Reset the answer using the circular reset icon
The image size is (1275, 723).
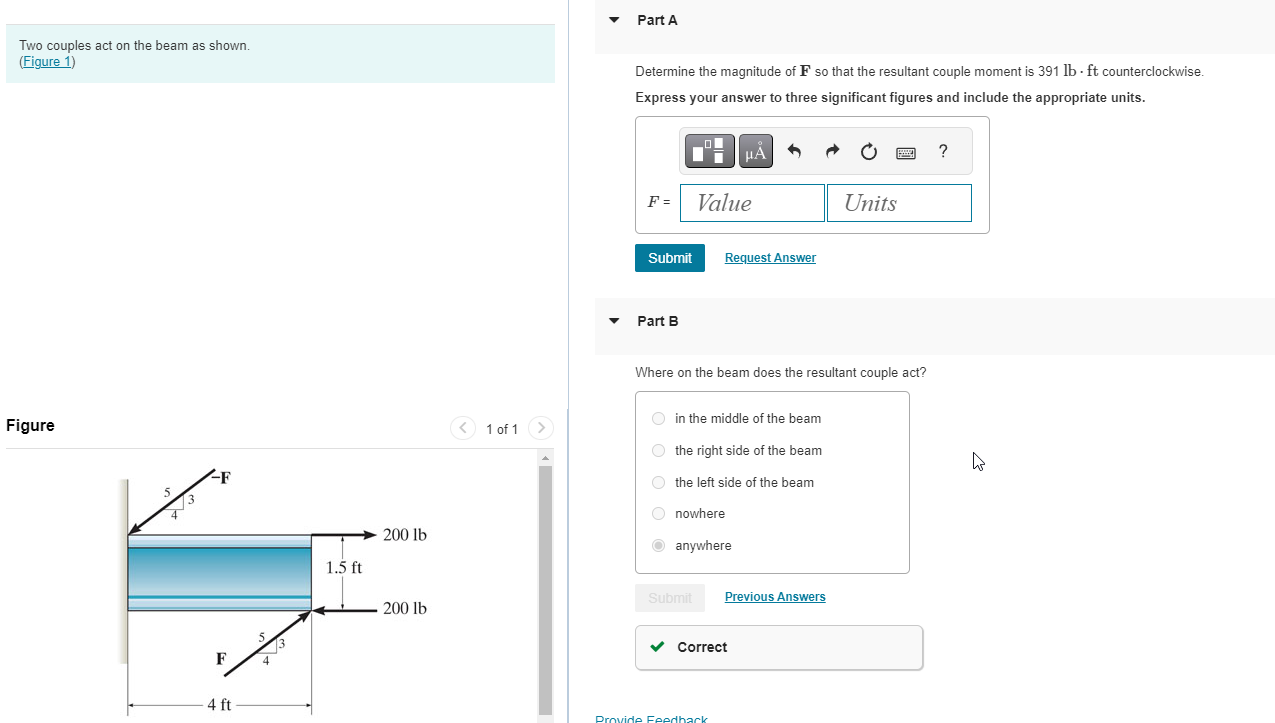tap(868, 151)
